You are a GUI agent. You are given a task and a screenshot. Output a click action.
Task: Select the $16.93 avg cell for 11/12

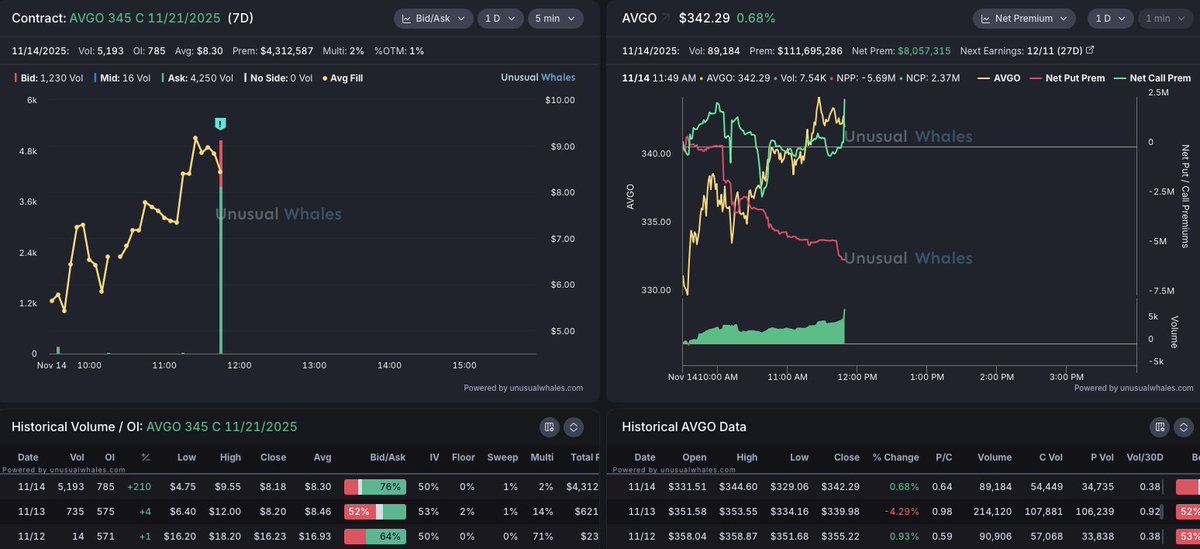pyautogui.click(x=315, y=536)
